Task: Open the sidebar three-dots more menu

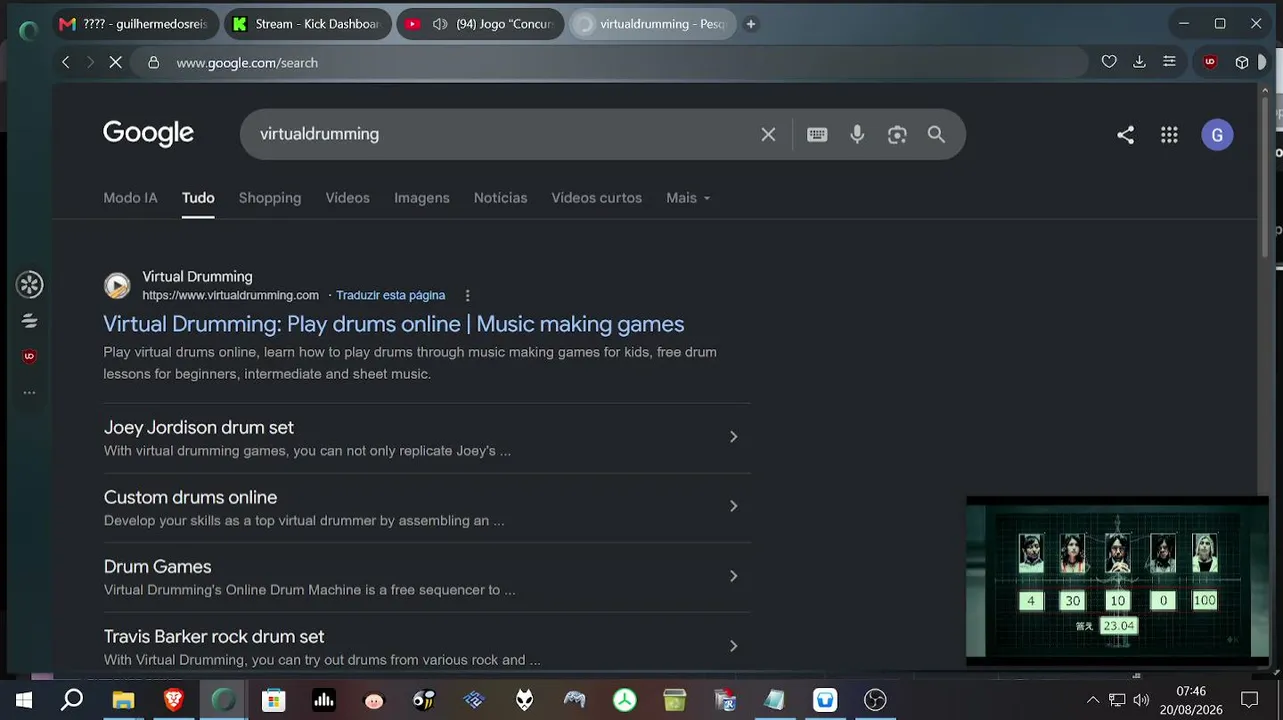Action: pos(30,393)
